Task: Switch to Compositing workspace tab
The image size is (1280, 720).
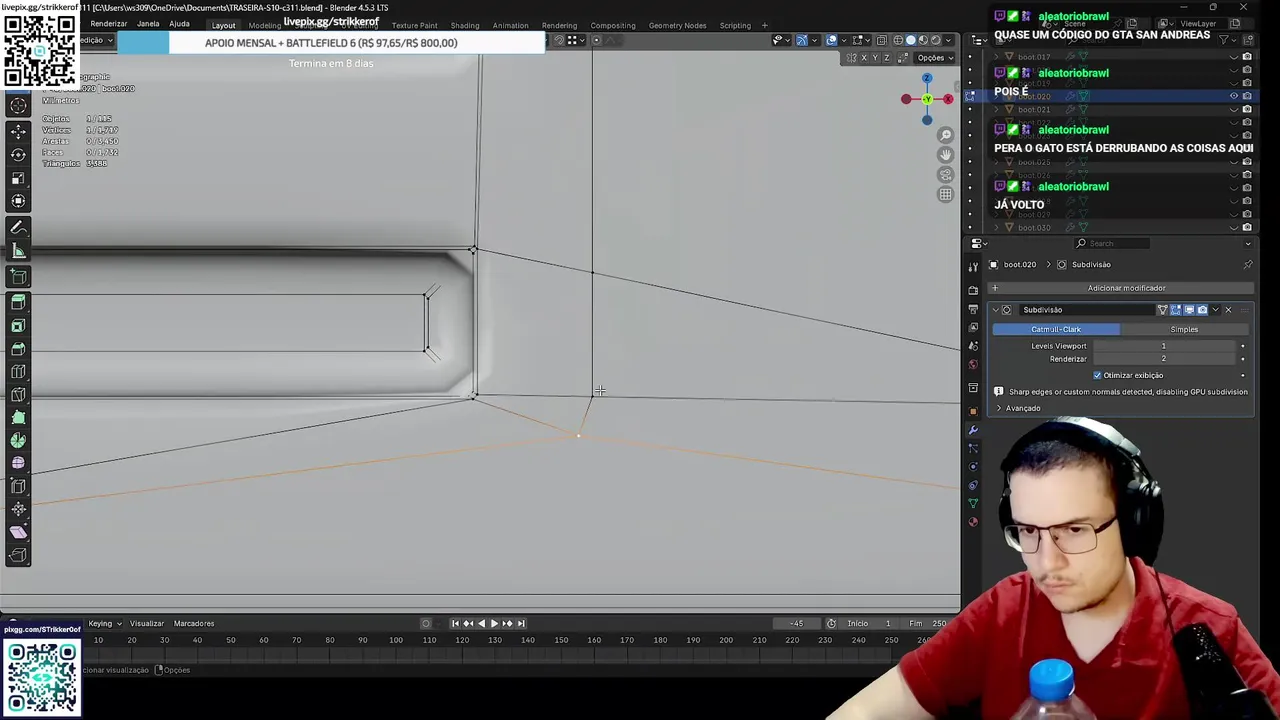Action: [x=613, y=25]
